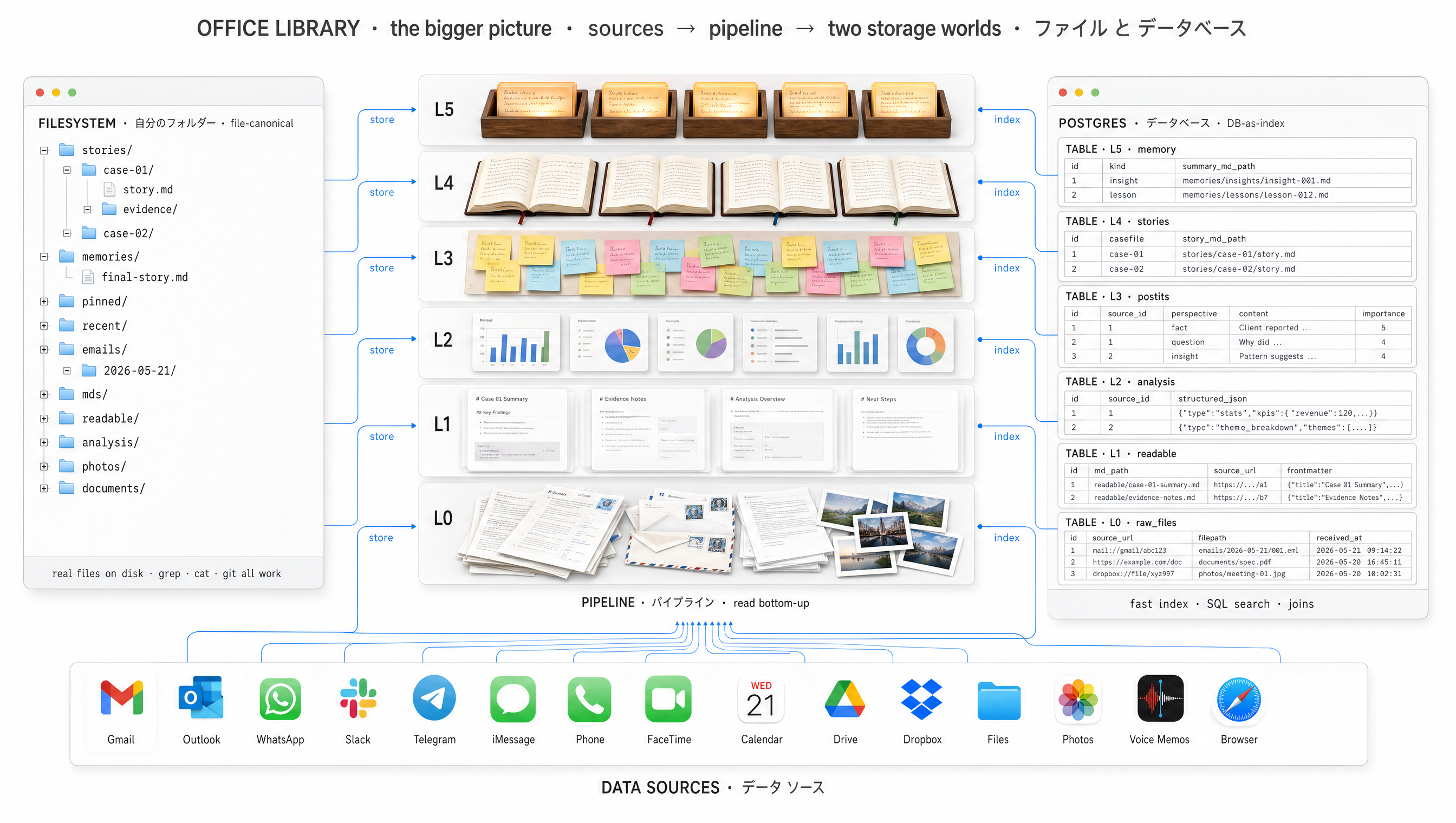
Task: Expand the recent/ tree node
Action: (44, 325)
